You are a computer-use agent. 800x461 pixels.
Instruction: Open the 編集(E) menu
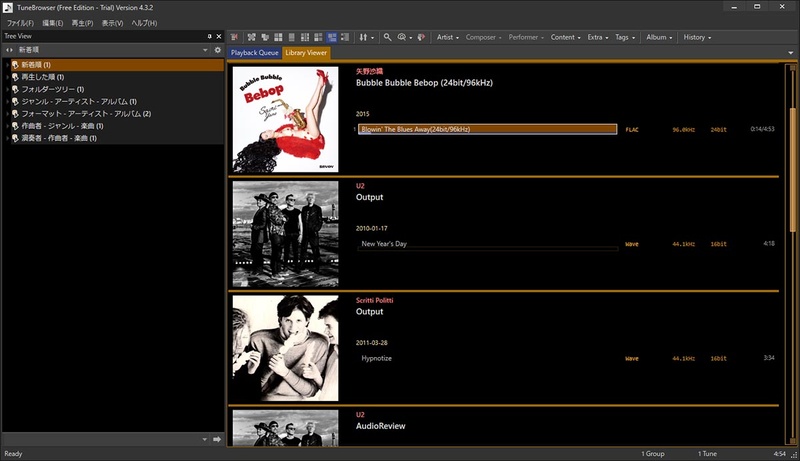[53, 23]
